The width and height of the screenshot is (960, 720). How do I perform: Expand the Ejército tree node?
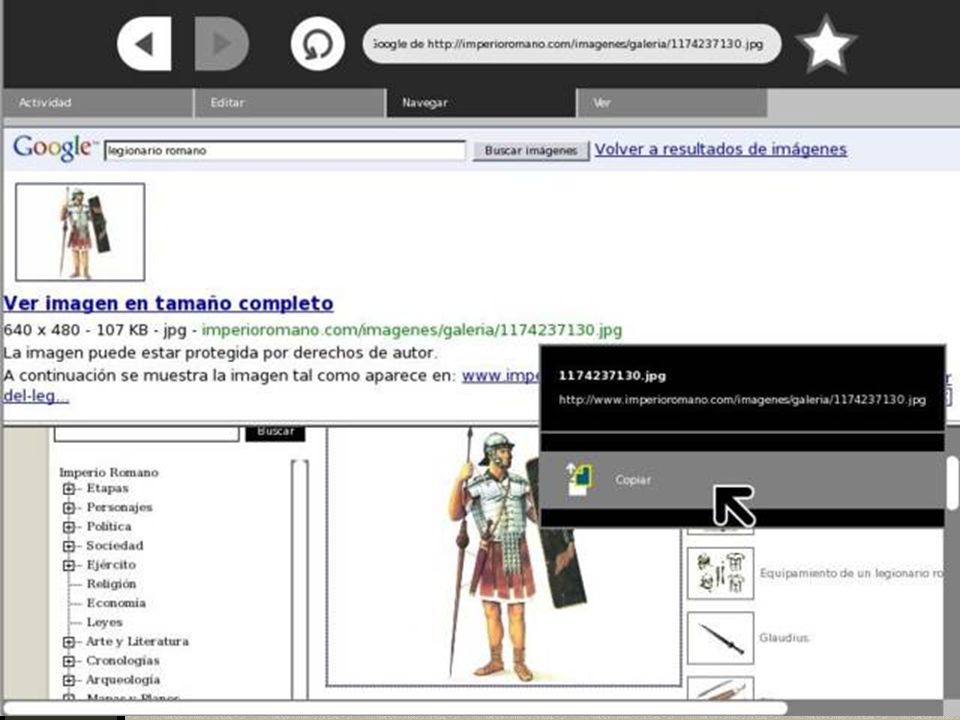[x=69, y=565]
